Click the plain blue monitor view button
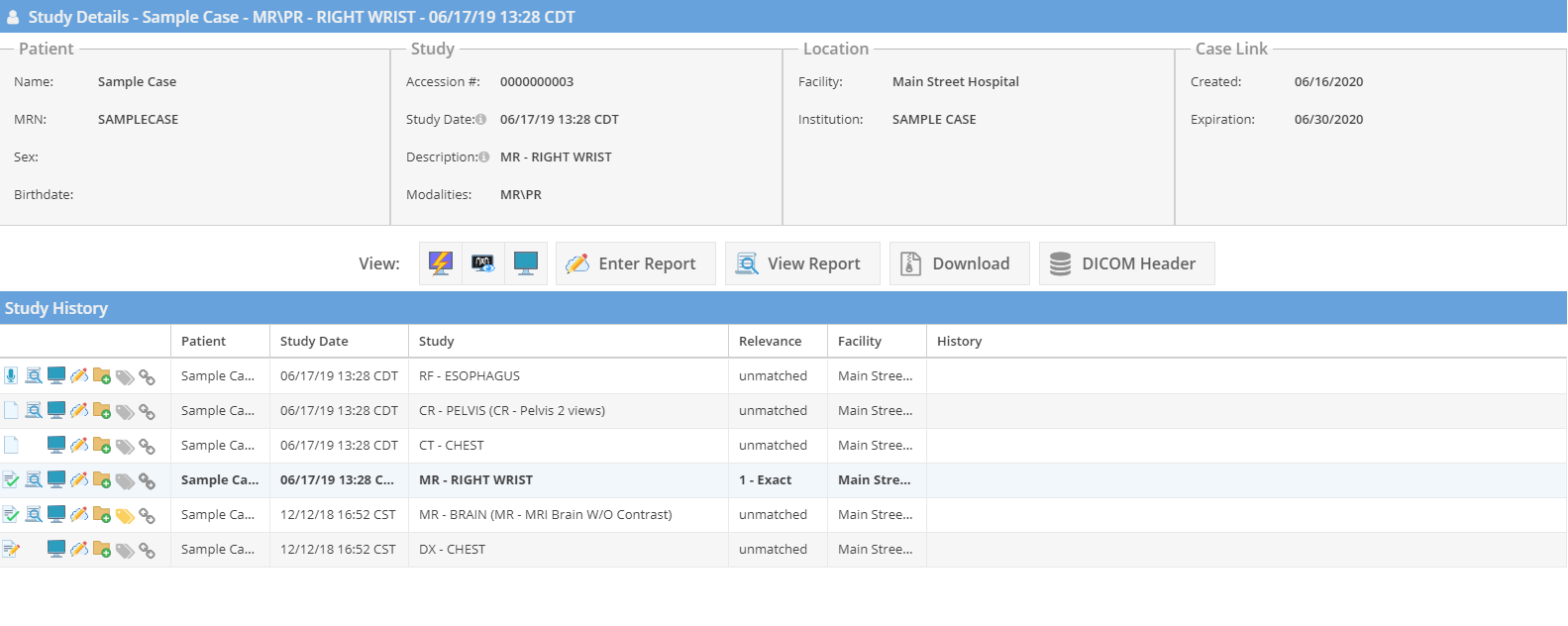Viewport: 1568px width, 626px height. (x=526, y=263)
